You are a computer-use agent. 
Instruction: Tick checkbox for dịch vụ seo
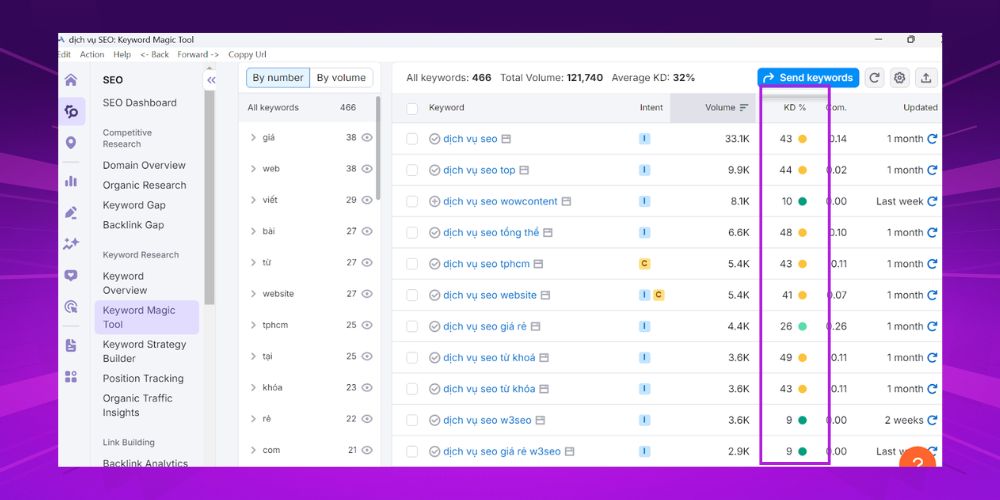[412, 138]
